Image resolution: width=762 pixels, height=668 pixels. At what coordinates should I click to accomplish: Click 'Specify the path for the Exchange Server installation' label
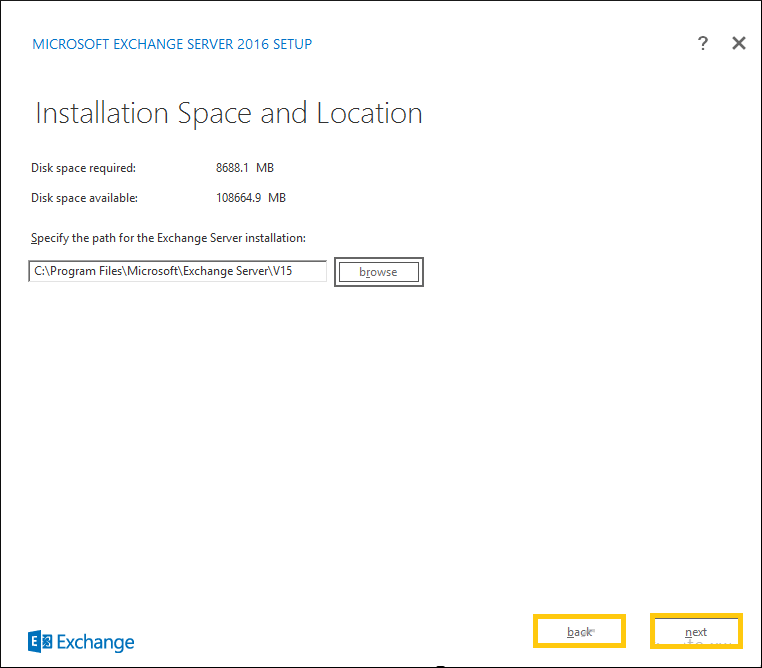(x=168, y=238)
